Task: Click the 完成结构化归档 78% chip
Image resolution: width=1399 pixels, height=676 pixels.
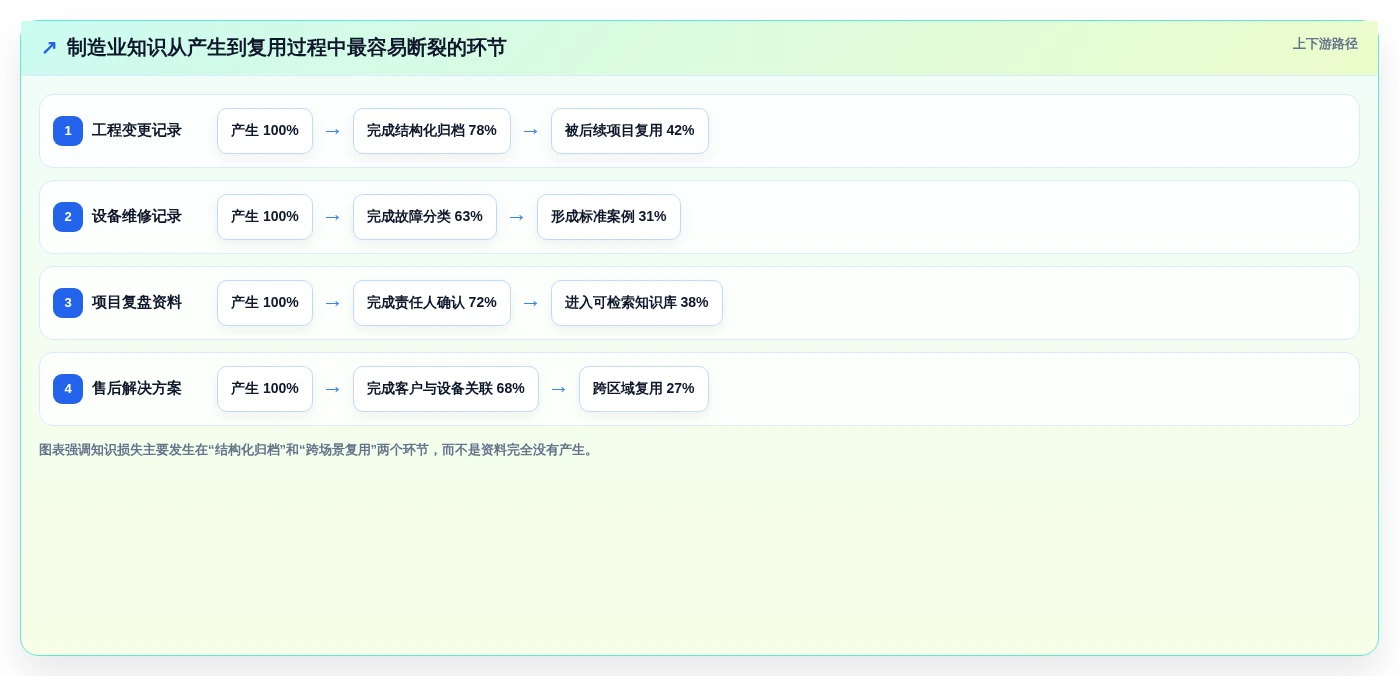Action: [432, 131]
